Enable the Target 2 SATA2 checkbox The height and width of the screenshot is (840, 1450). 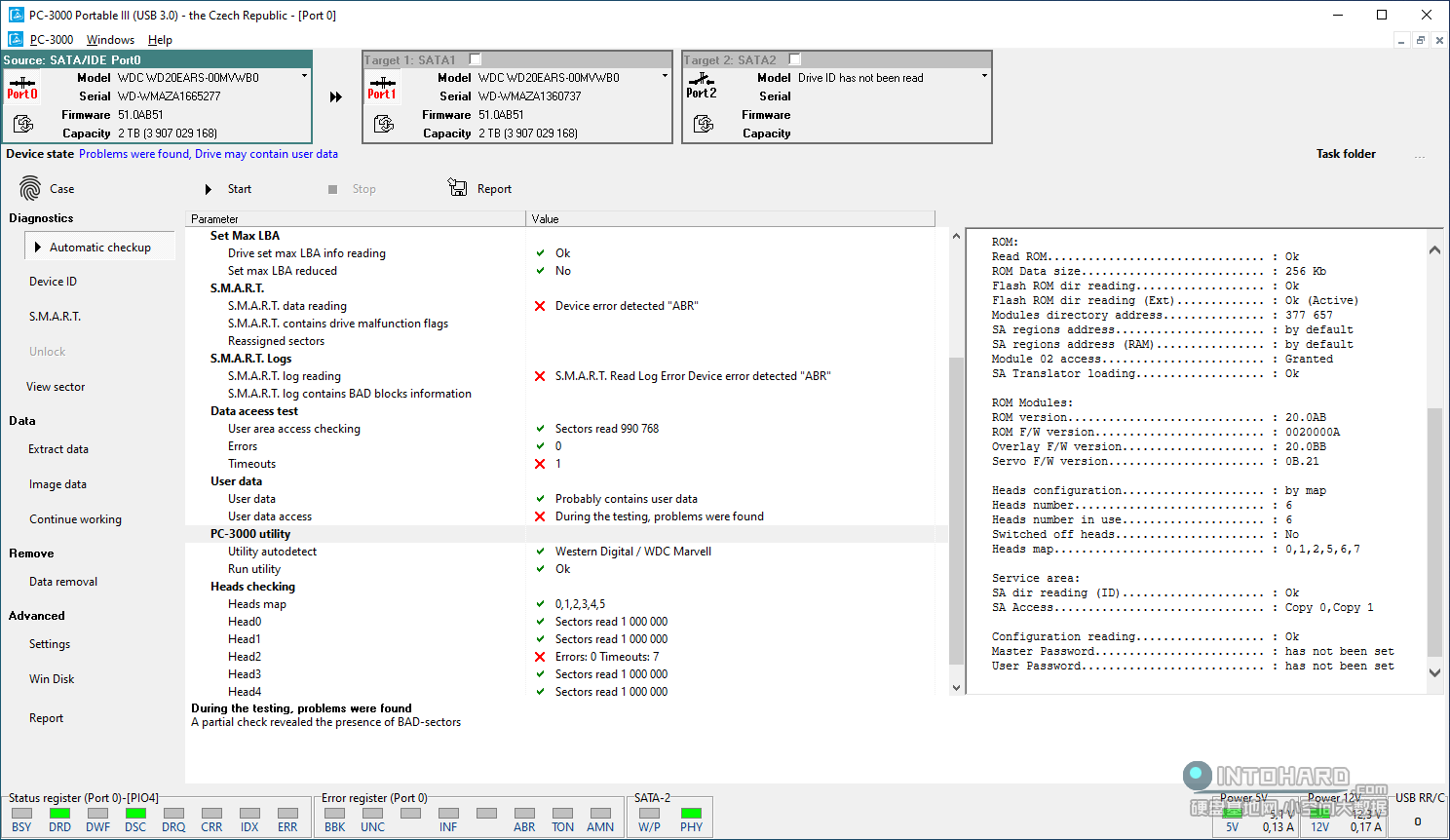pyautogui.click(x=794, y=59)
